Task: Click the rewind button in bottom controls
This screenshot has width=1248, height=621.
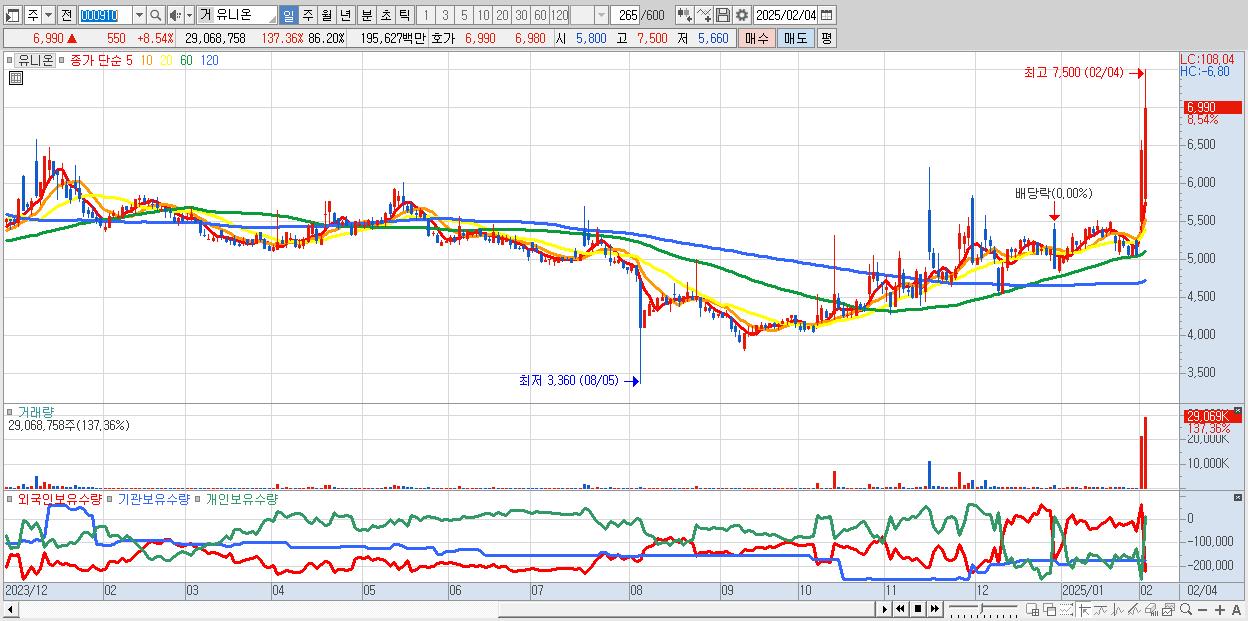Action: pyautogui.click(x=901, y=609)
